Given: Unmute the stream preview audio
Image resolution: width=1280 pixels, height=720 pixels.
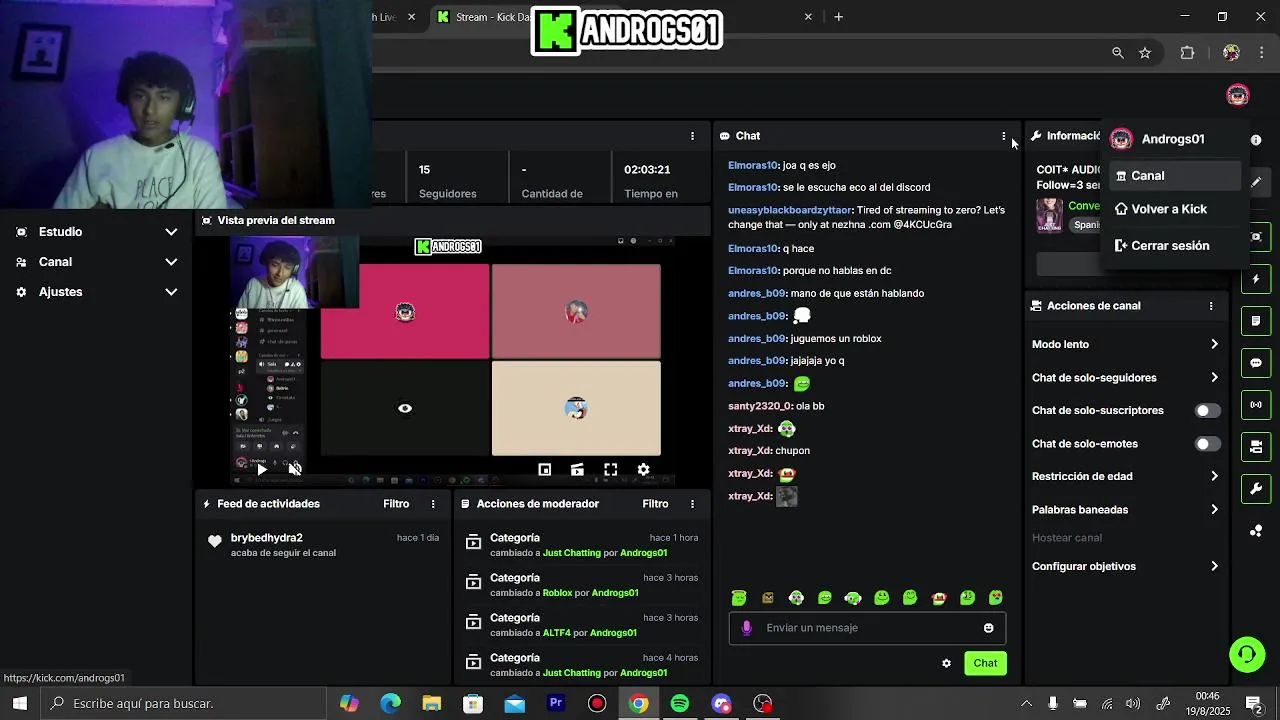Looking at the screenshot, I should point(295,469).
